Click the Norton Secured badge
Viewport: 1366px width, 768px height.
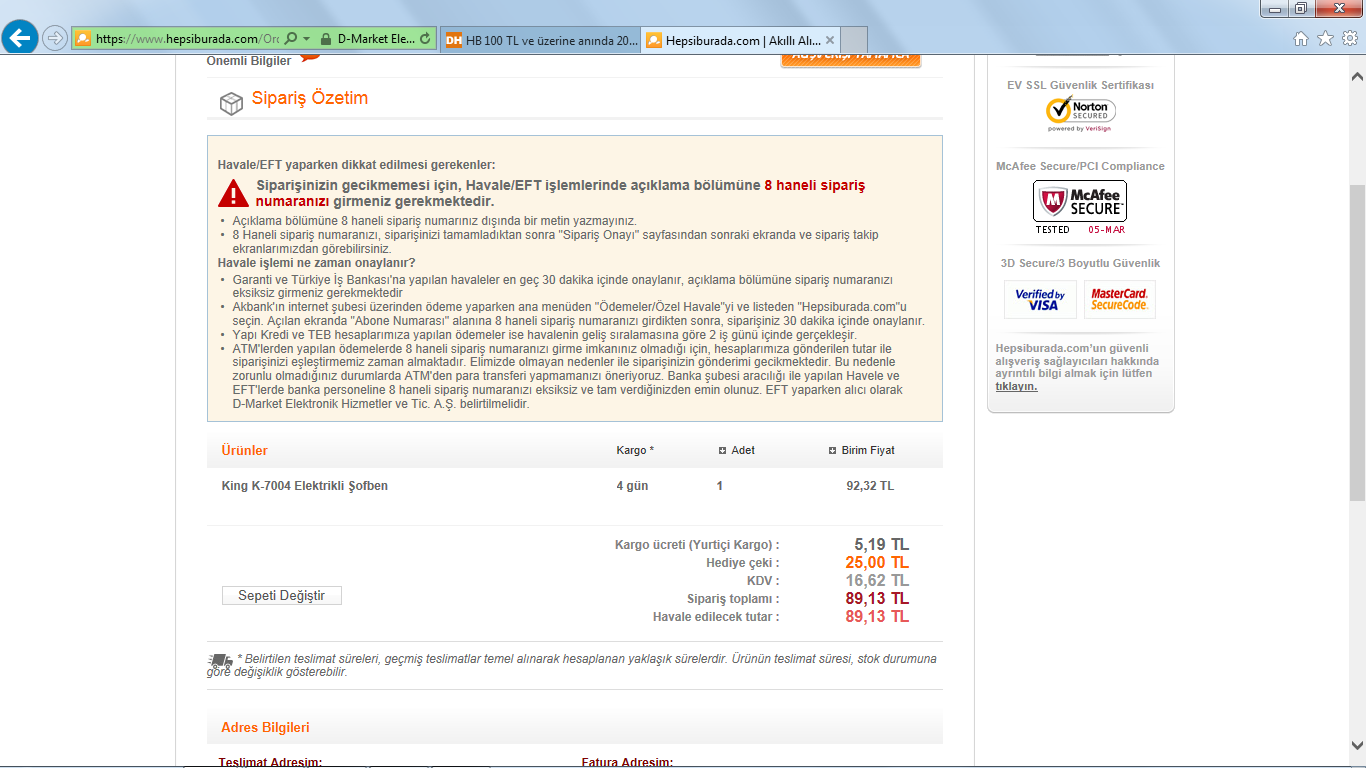[1080, 114]
